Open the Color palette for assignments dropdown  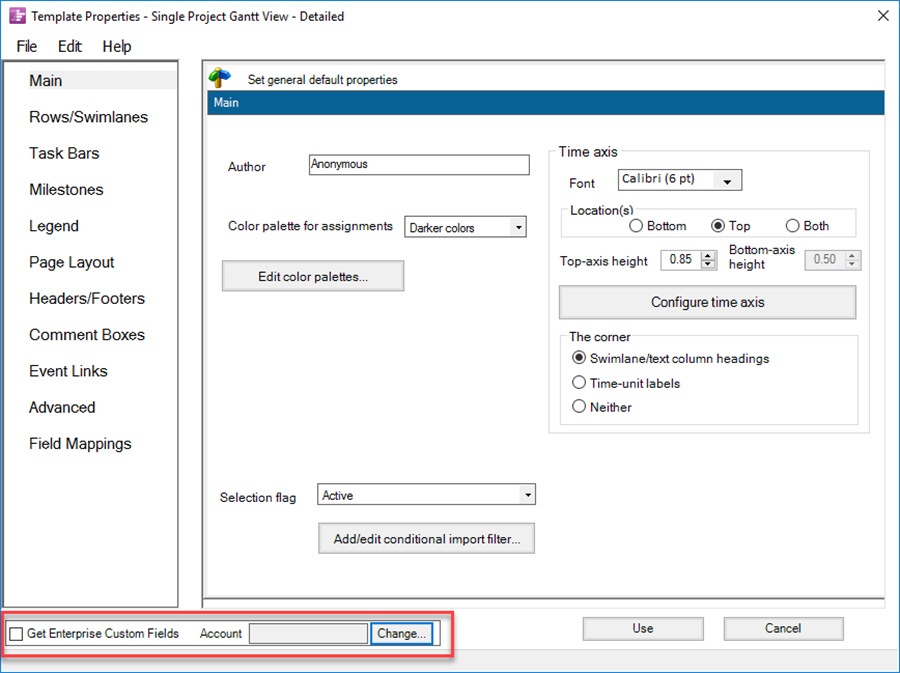tap(517, 228)
